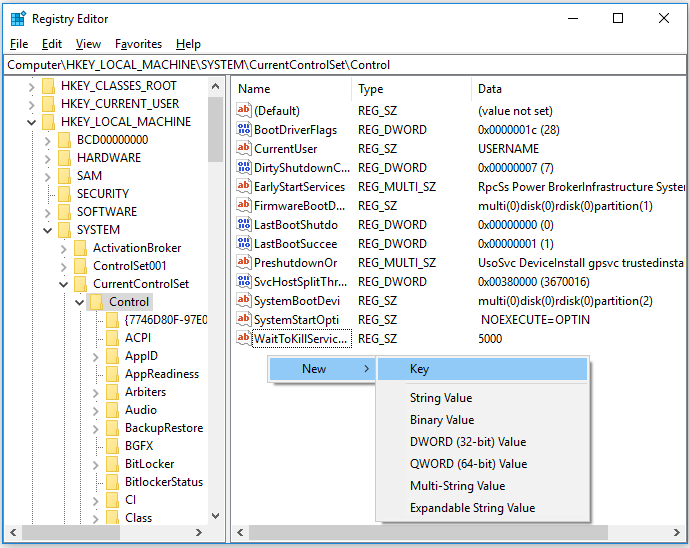Collapse the SYSTEM hive node
This screenshot has height=548, width=690.
click(47, 230)
